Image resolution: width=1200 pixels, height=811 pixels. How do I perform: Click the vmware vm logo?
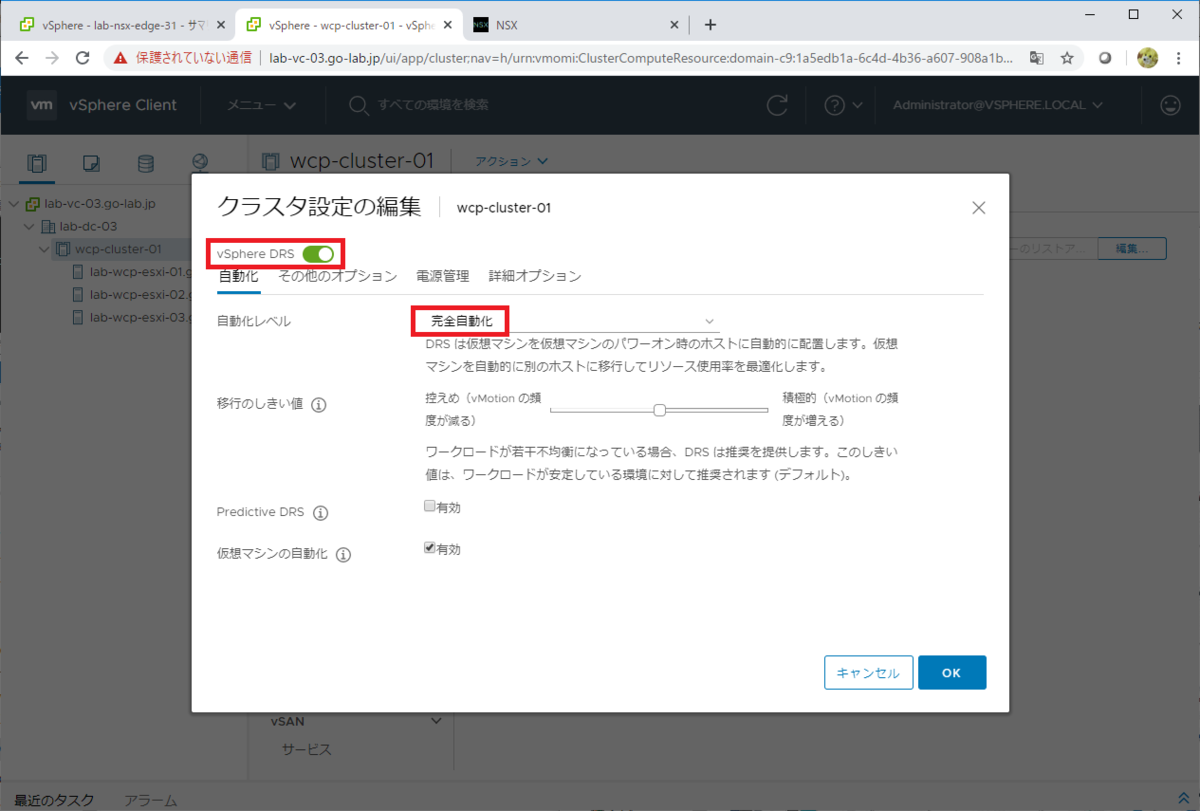click(41, 105)
